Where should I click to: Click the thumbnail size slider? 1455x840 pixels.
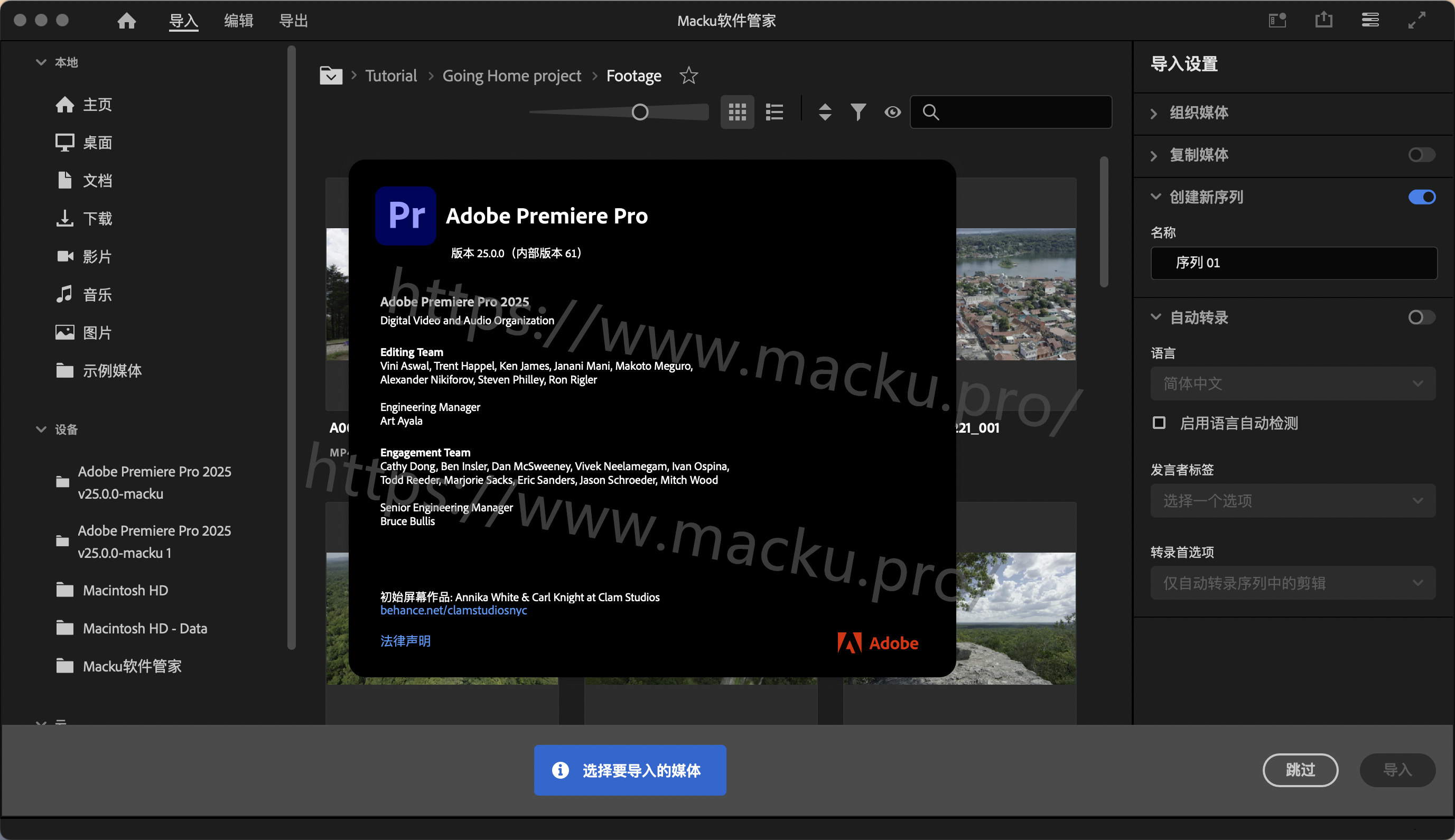[x=619, y=112]
